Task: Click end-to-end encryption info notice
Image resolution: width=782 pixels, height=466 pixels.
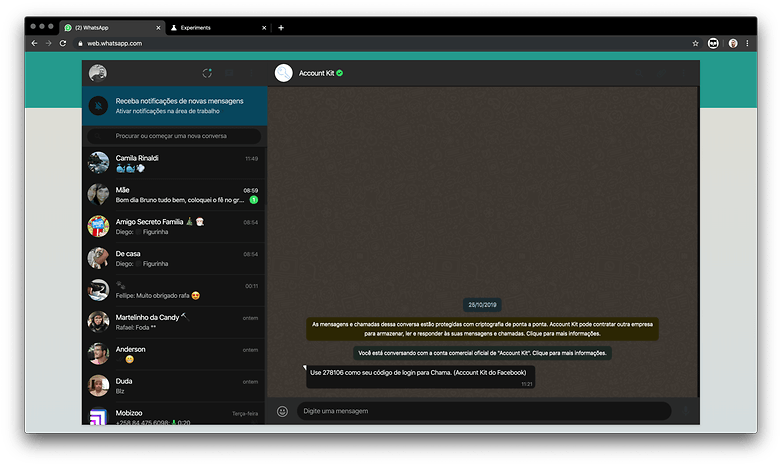Action: [x=482, y=329]
